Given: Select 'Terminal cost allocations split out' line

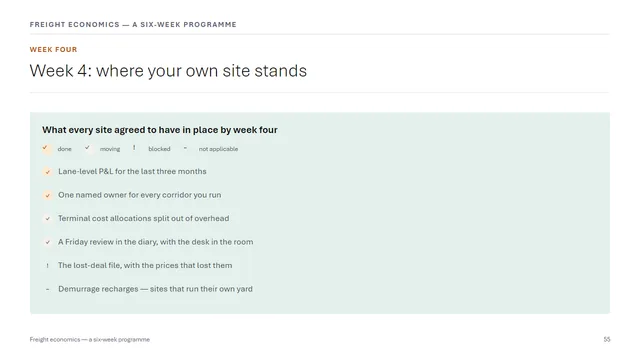Looking at the screenshot, I should (143, 218).
